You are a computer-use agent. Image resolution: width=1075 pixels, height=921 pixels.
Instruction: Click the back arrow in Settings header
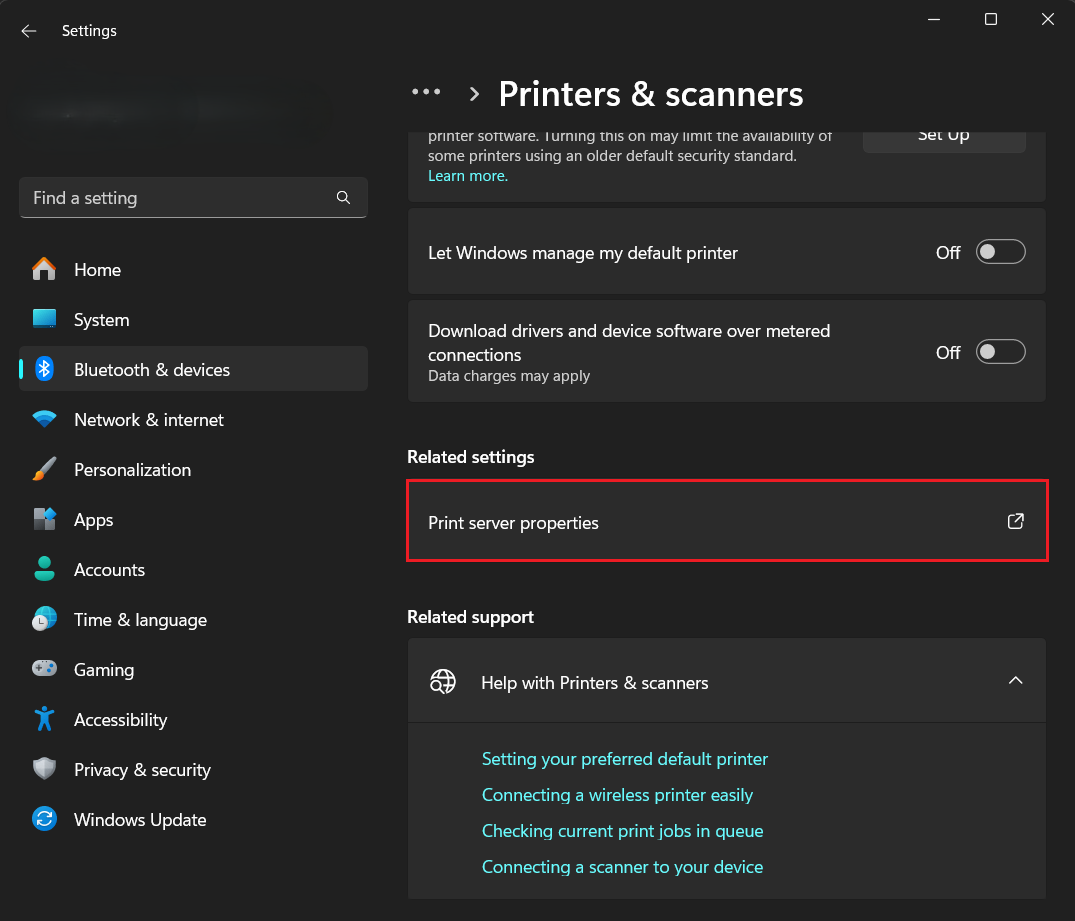[29, 31]
